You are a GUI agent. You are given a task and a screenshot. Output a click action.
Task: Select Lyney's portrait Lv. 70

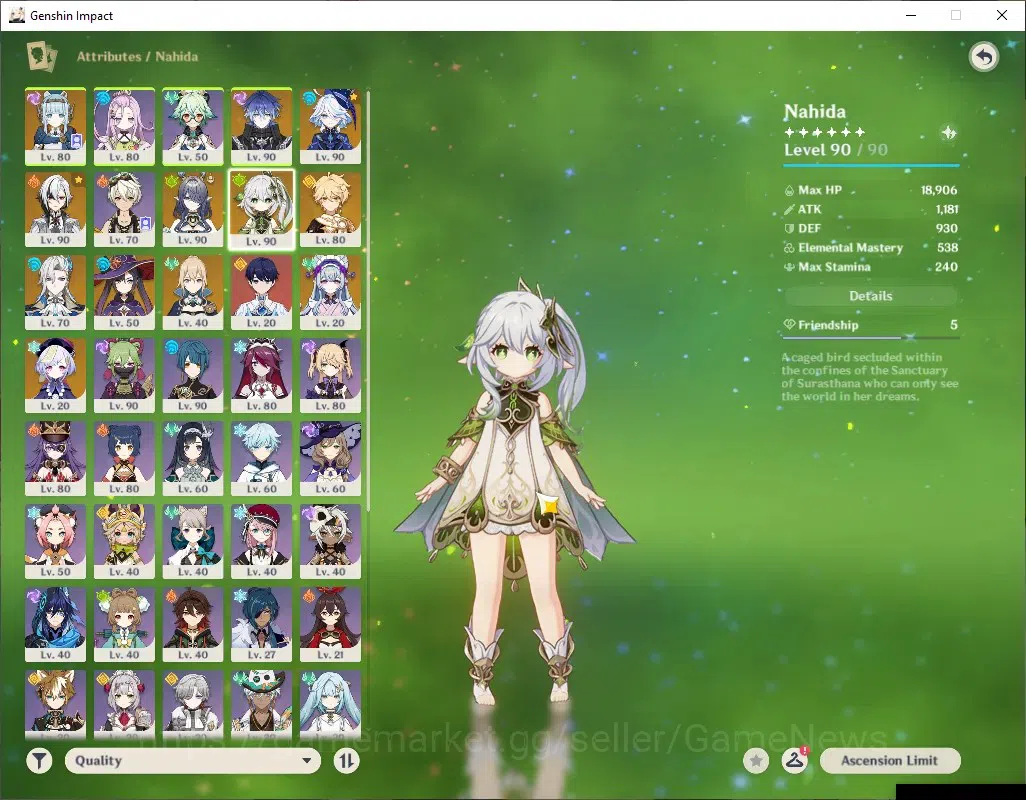pos(124,209)
